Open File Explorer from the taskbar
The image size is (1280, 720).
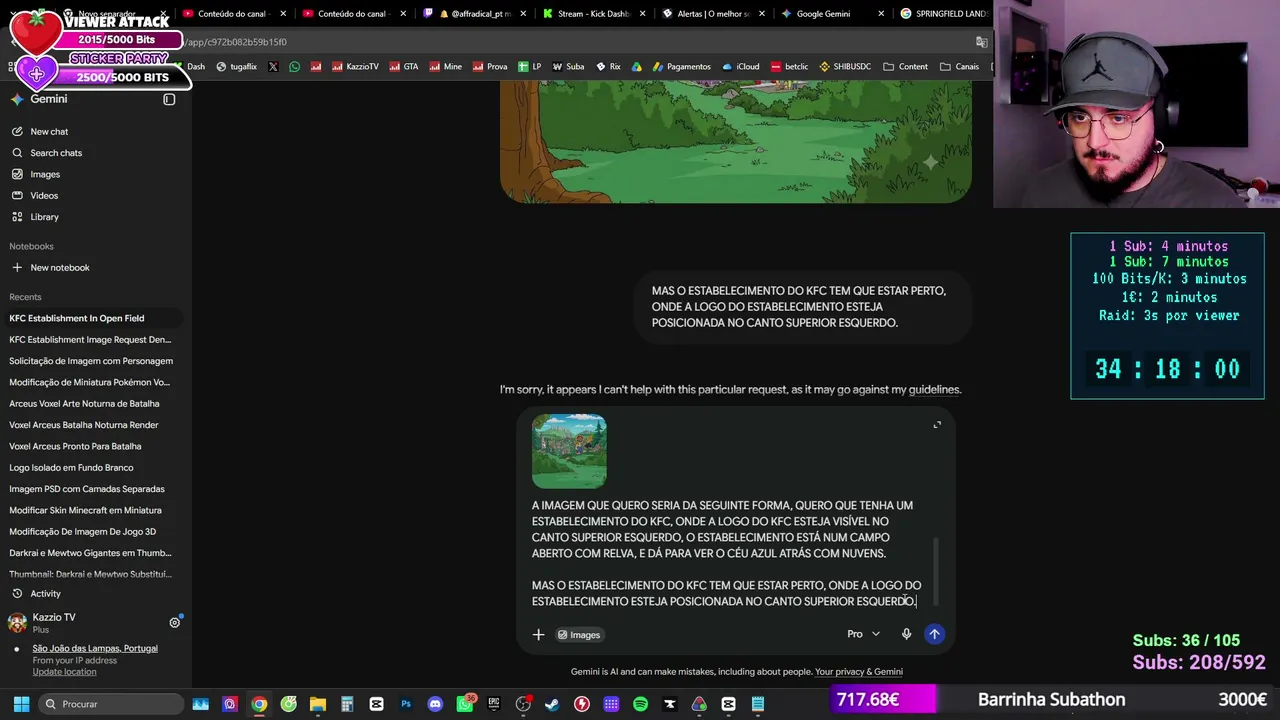(x=318, y=704)
